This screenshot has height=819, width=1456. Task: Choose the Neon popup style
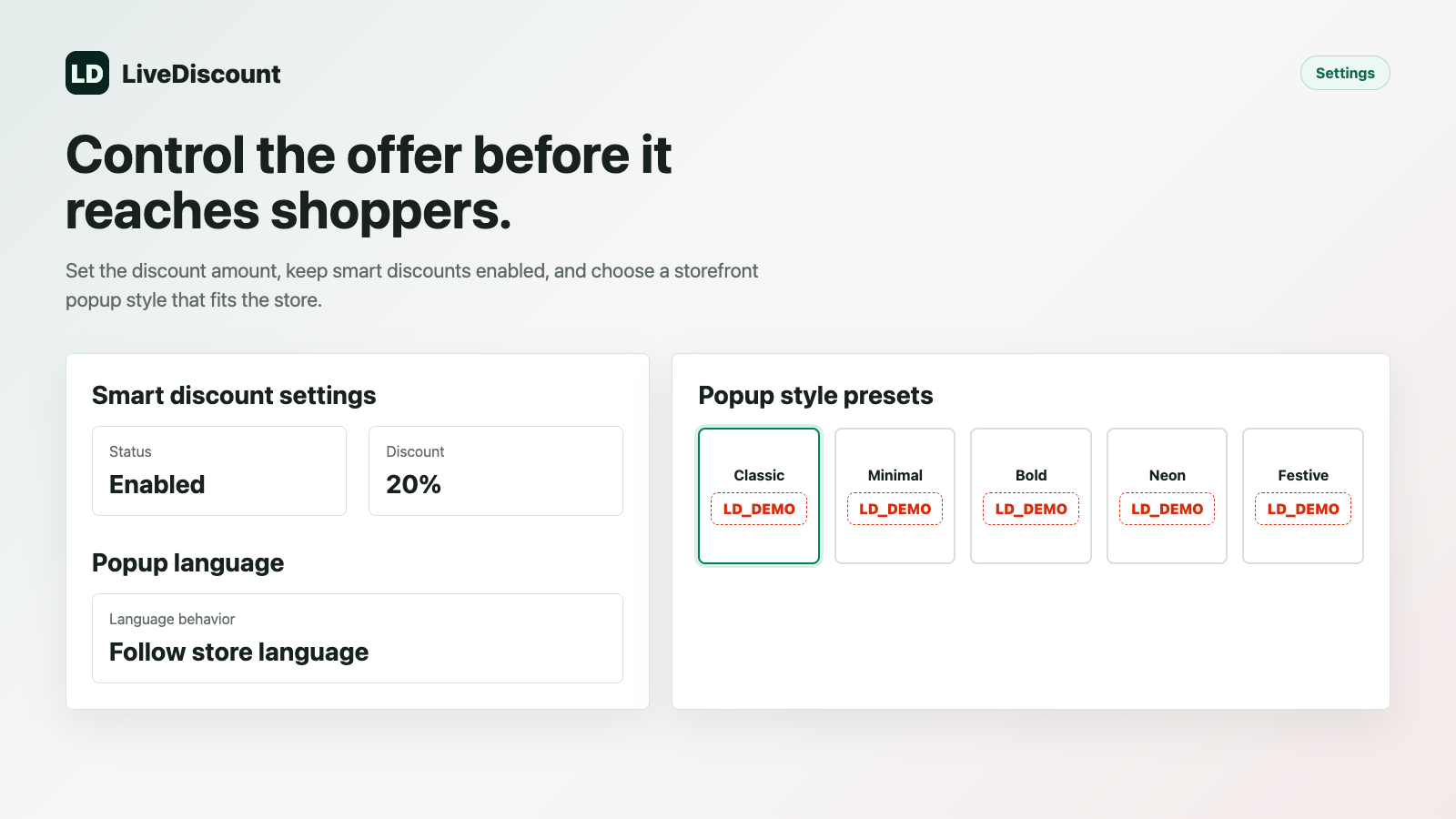1167,496
